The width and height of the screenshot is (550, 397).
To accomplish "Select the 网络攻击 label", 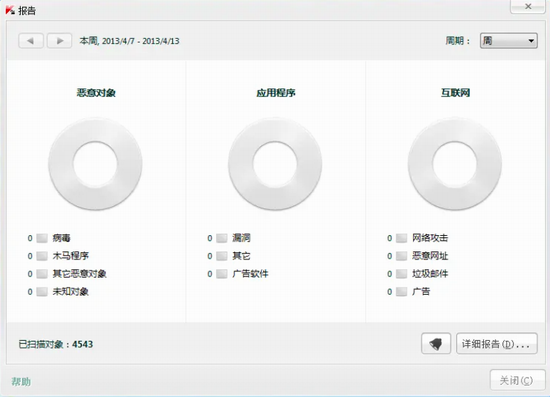I will tap(430, 238).
